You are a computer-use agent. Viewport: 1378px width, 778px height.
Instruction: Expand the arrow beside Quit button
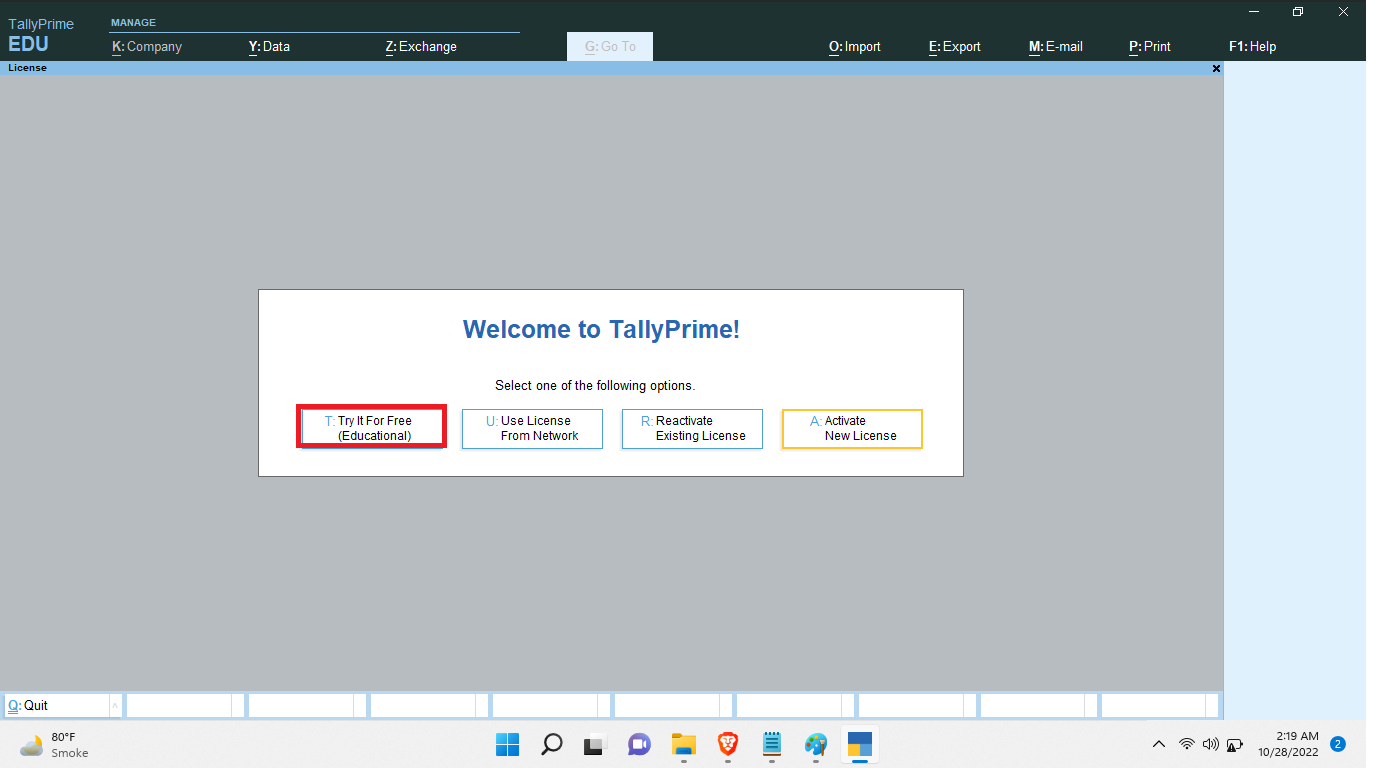pyautogui.click(x=115, y=706)
